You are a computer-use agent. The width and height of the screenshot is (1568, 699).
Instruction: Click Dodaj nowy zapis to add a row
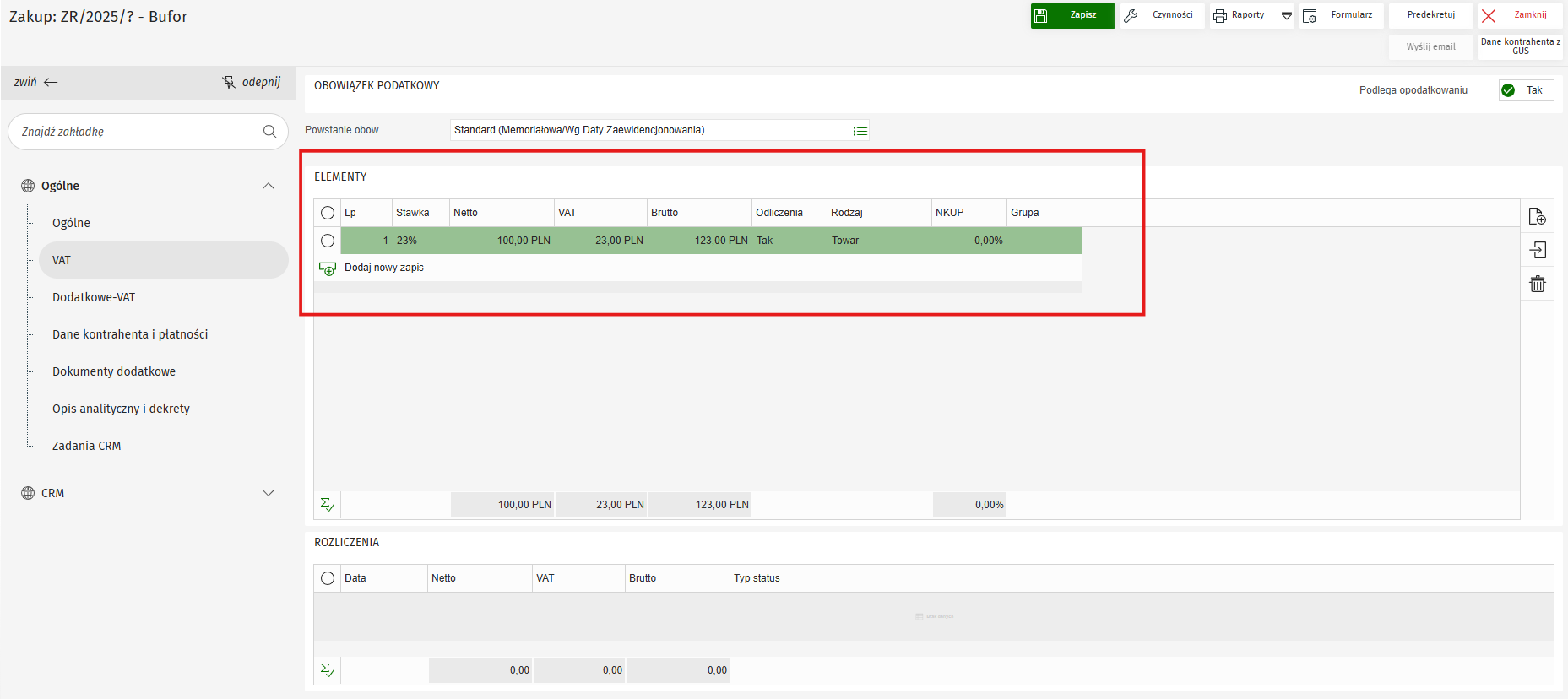point(383,268)
